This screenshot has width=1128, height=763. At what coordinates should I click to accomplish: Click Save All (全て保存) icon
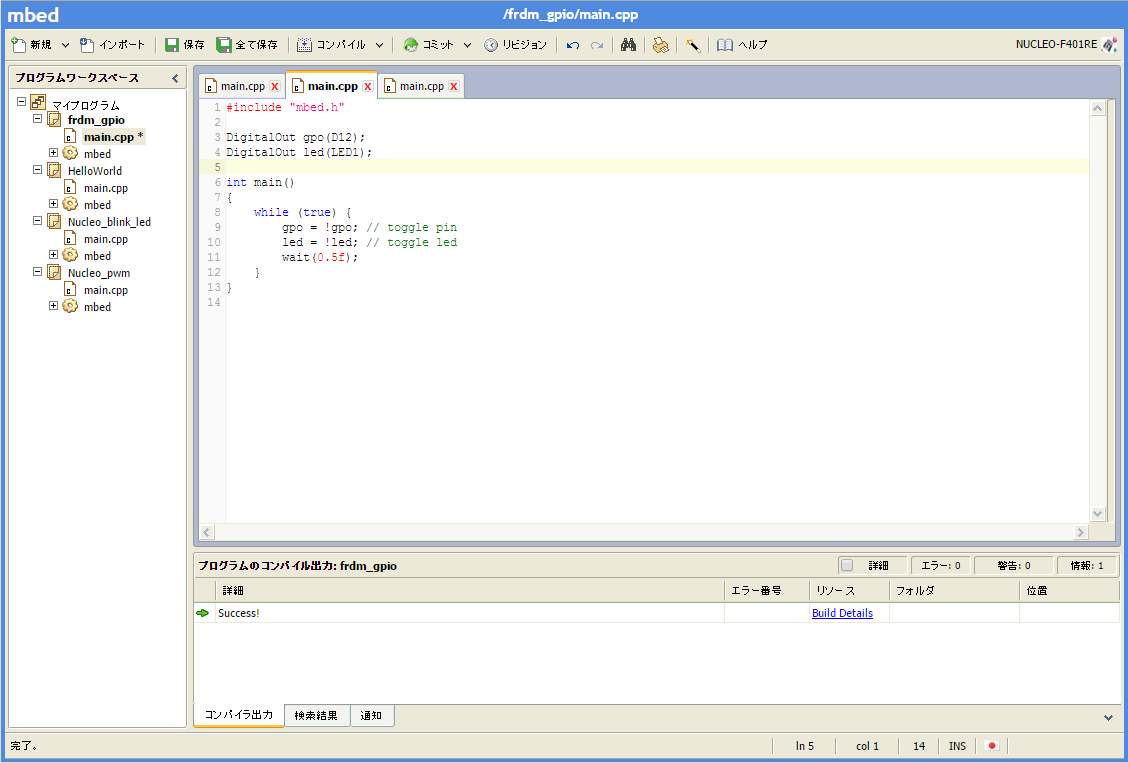(x=224, y=45)
